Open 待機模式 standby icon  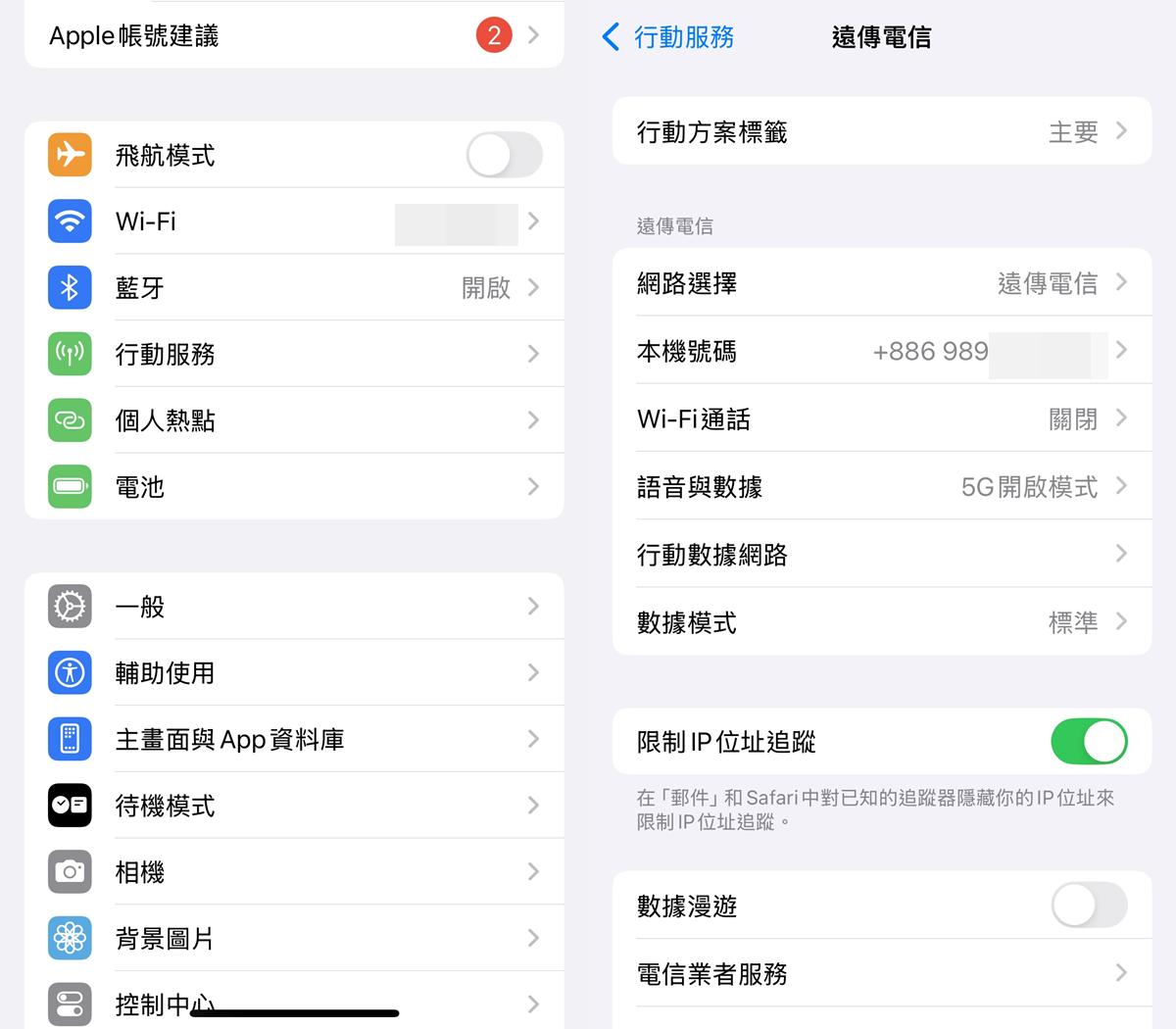pos(70,806)
